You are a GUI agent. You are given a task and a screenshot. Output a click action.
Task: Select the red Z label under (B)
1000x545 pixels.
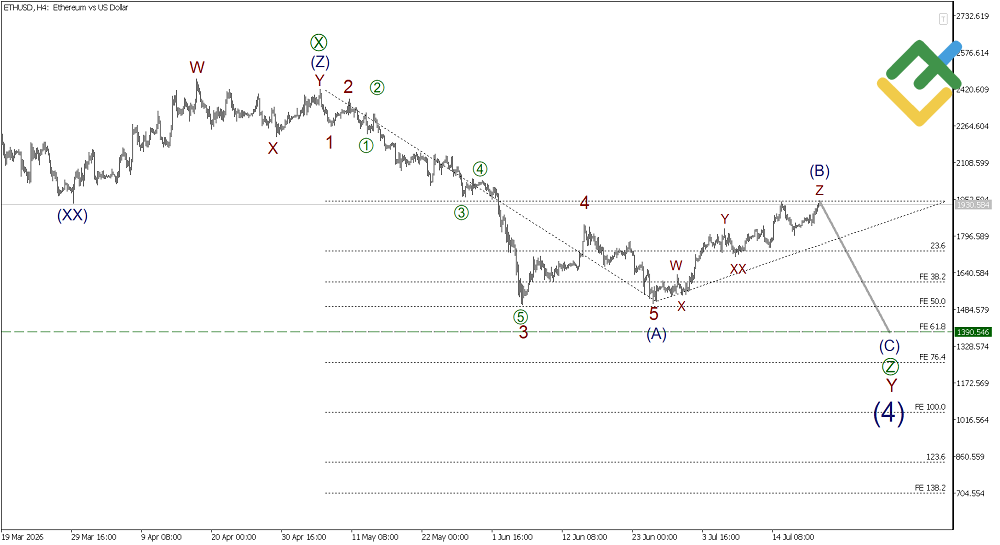click(x=820, y=190)
